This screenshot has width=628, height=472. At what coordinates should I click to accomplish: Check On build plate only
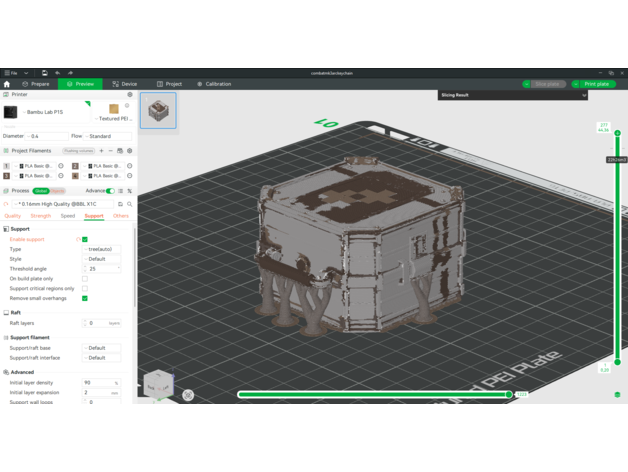[x=85, y=279]
